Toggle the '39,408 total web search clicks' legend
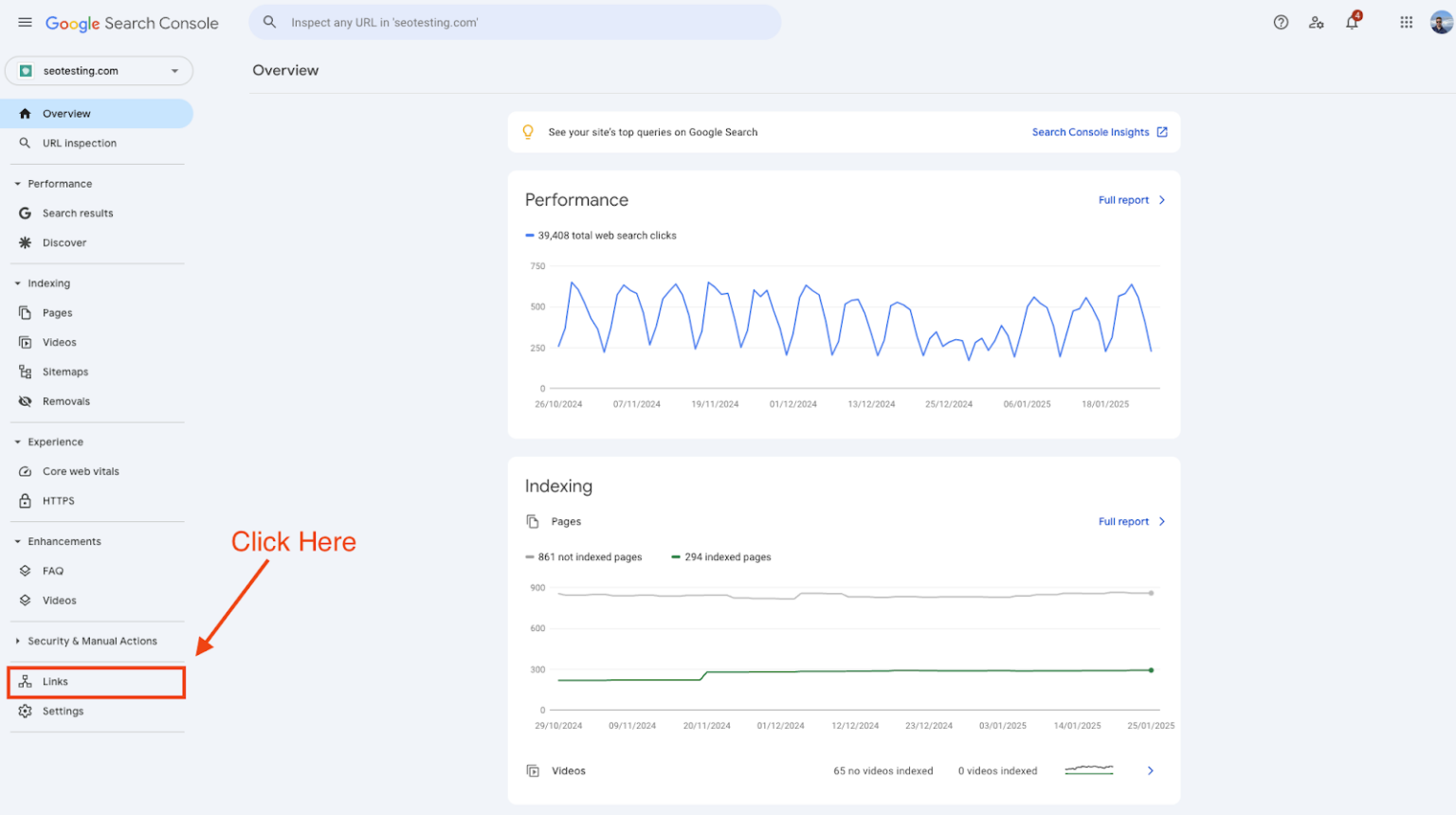This screenshot has width=1456, height=815. [x=600, y=235]
